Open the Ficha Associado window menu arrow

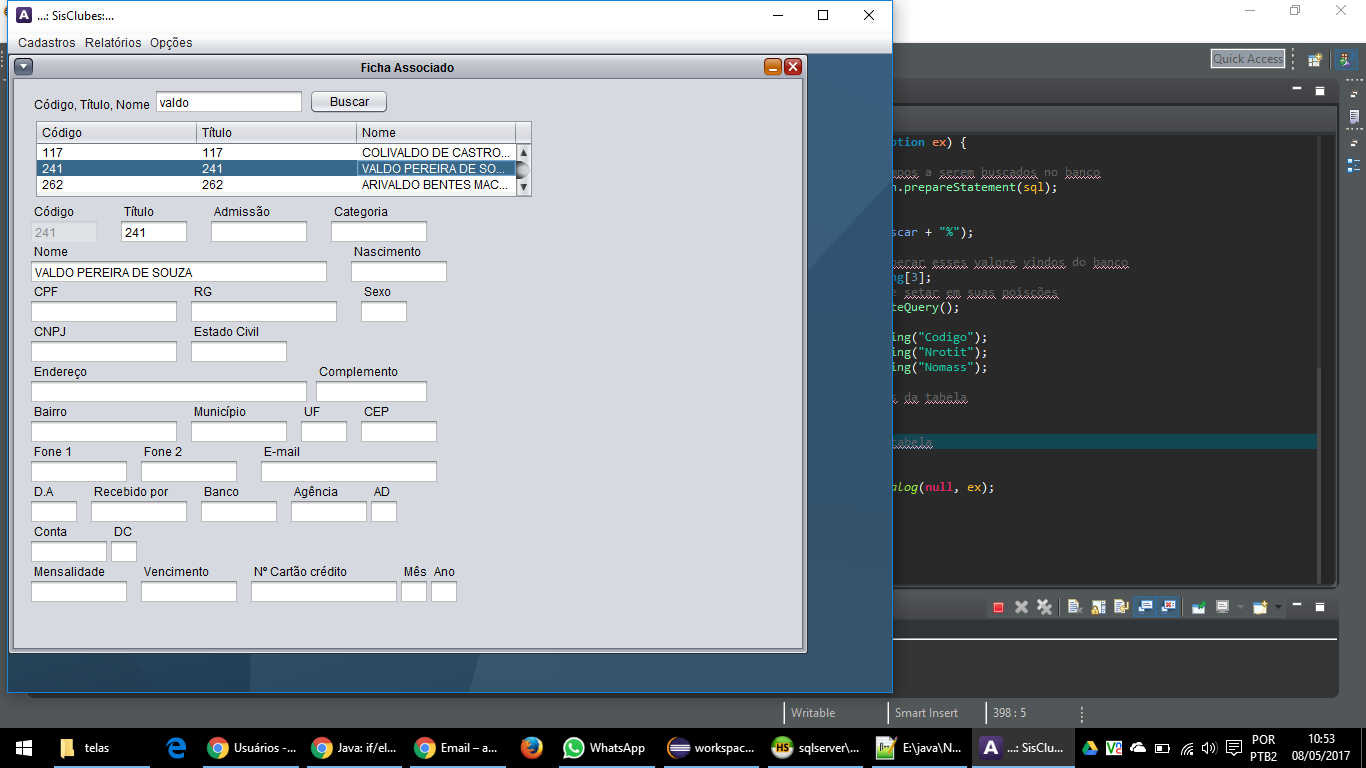pos(24,67)
